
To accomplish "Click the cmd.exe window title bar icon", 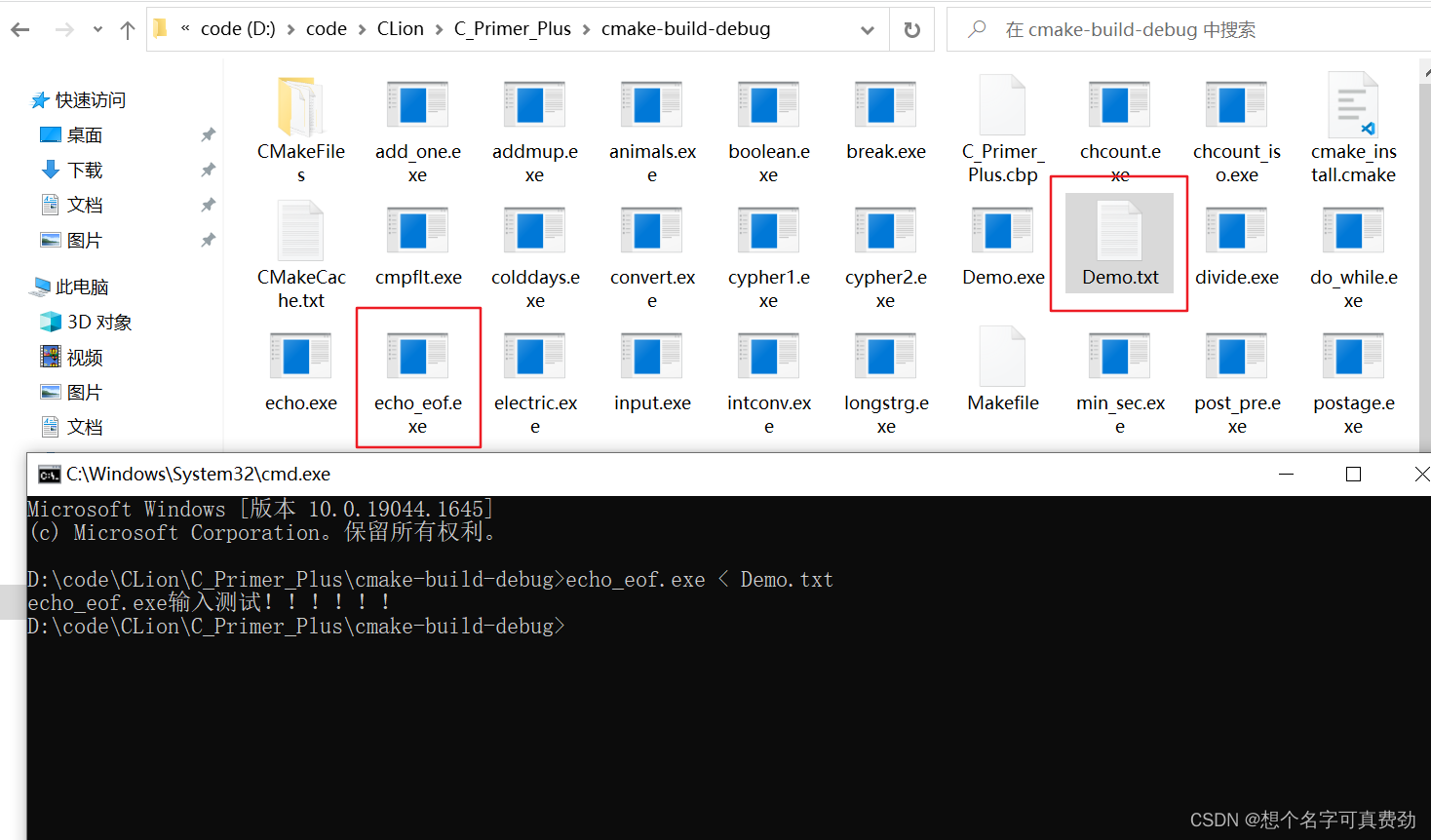I will pyautogui.click(x=49, y=475).
